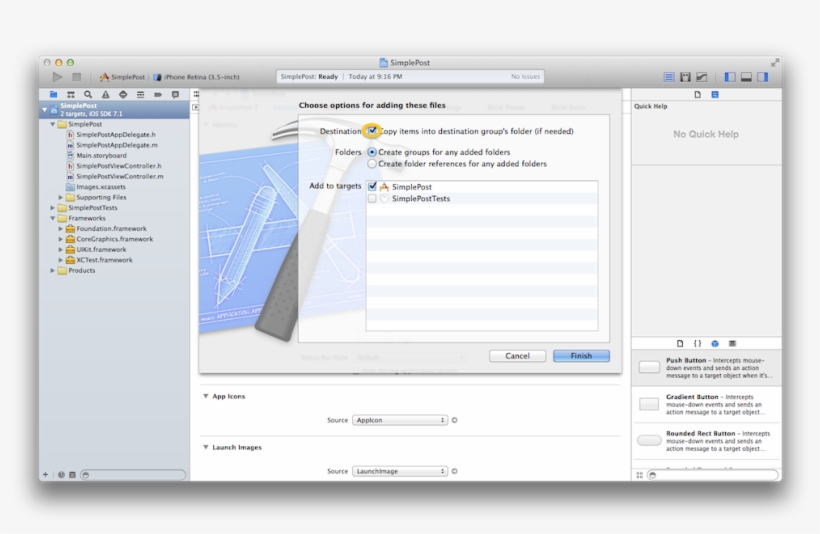
Task: Uncheck the SimplePost target checkbox
Action: (372, 186)
